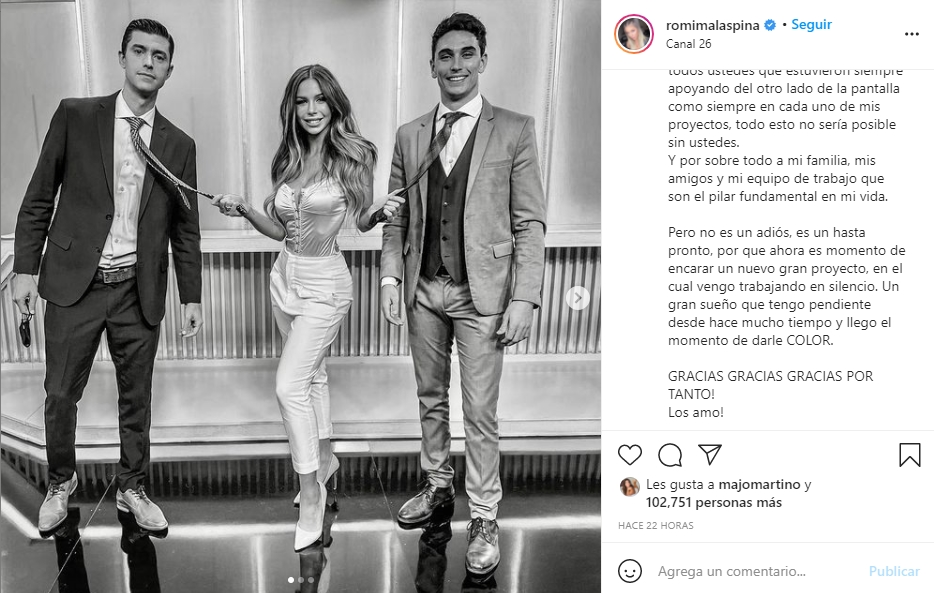Focus the Agrega un comentario field
Image resolution: width=934 pixels, height=593 pixels.
[x=756, y=571]
